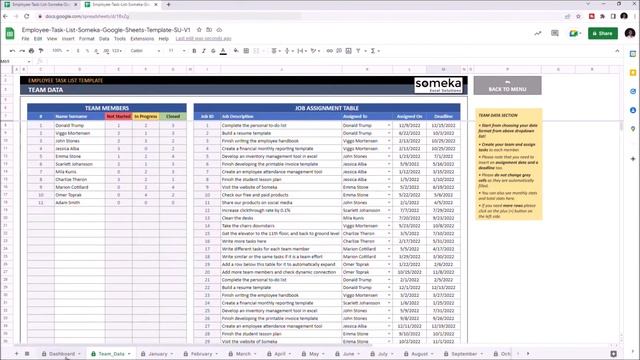
Task: Open the borders tool
Action: tap(246, 51)
